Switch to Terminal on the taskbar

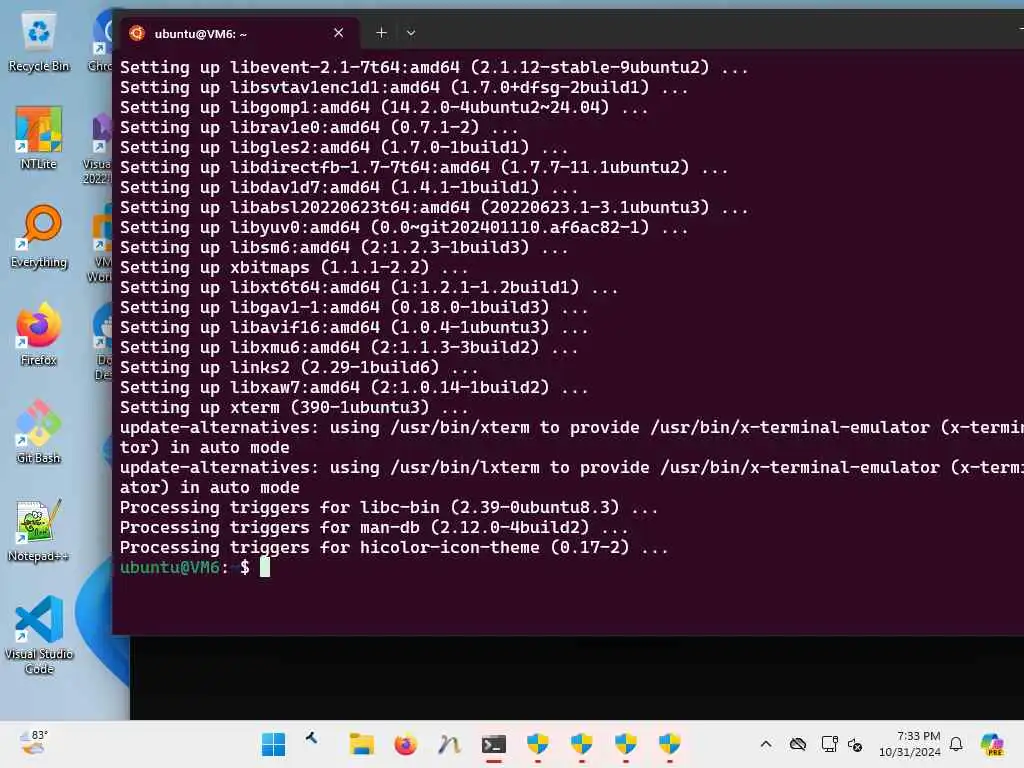coord(494,744)
